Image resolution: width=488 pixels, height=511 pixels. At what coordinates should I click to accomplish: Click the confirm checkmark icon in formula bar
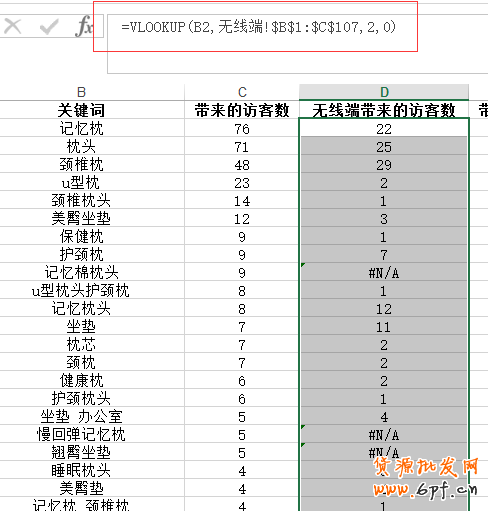49,26
